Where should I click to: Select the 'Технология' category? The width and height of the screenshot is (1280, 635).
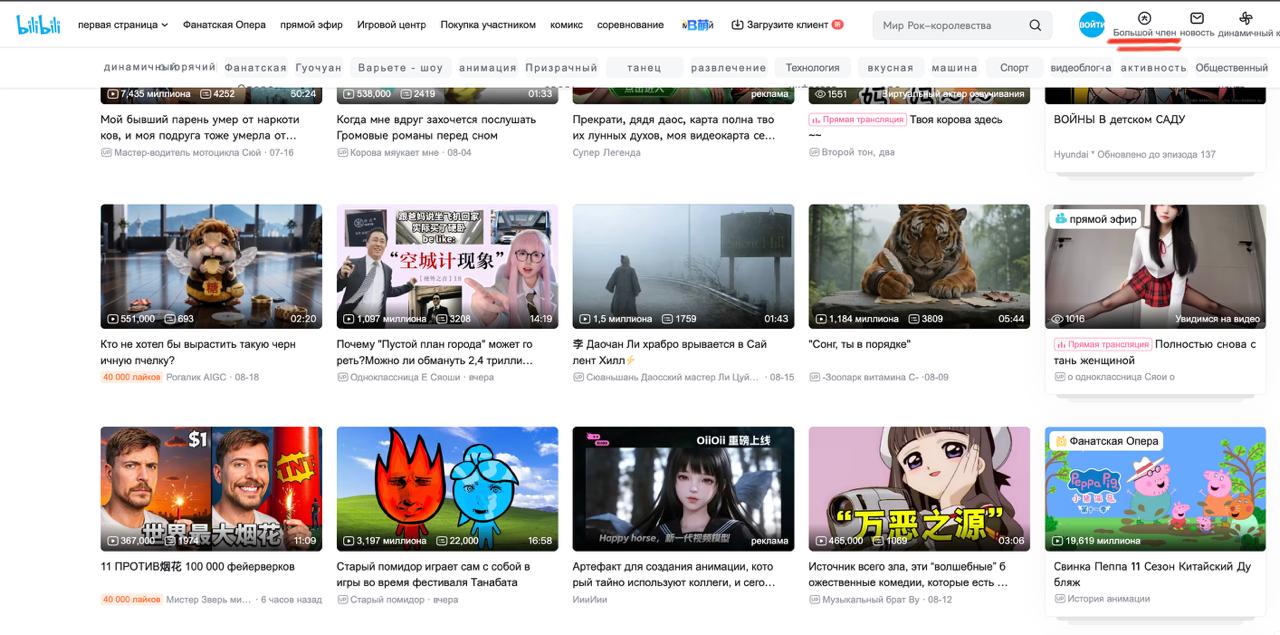tap(812, 68)
